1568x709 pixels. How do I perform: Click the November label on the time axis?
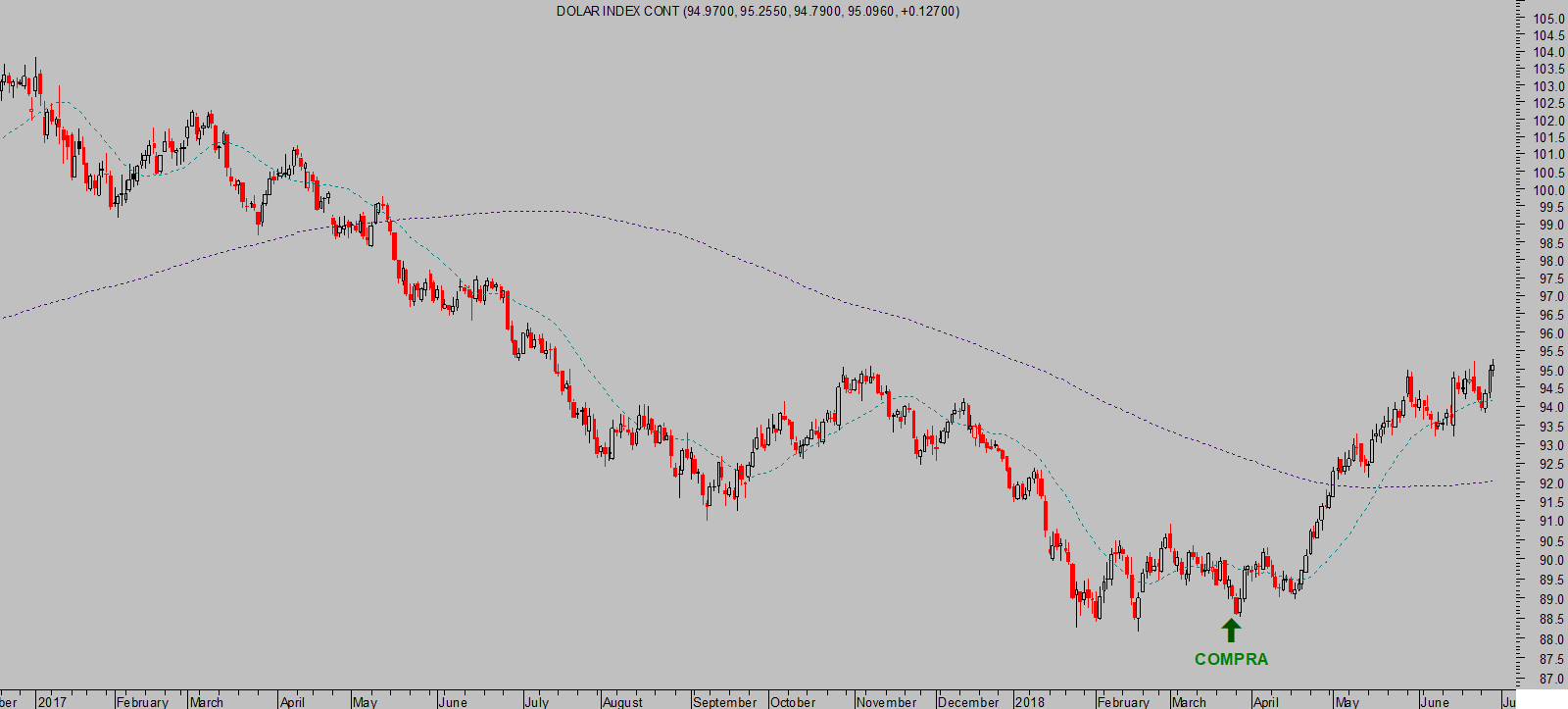887,701
